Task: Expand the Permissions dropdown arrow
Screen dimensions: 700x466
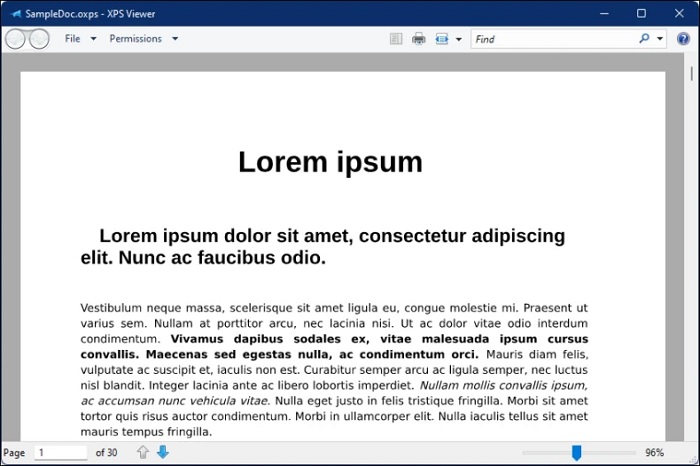Action: tap(175, 39)
